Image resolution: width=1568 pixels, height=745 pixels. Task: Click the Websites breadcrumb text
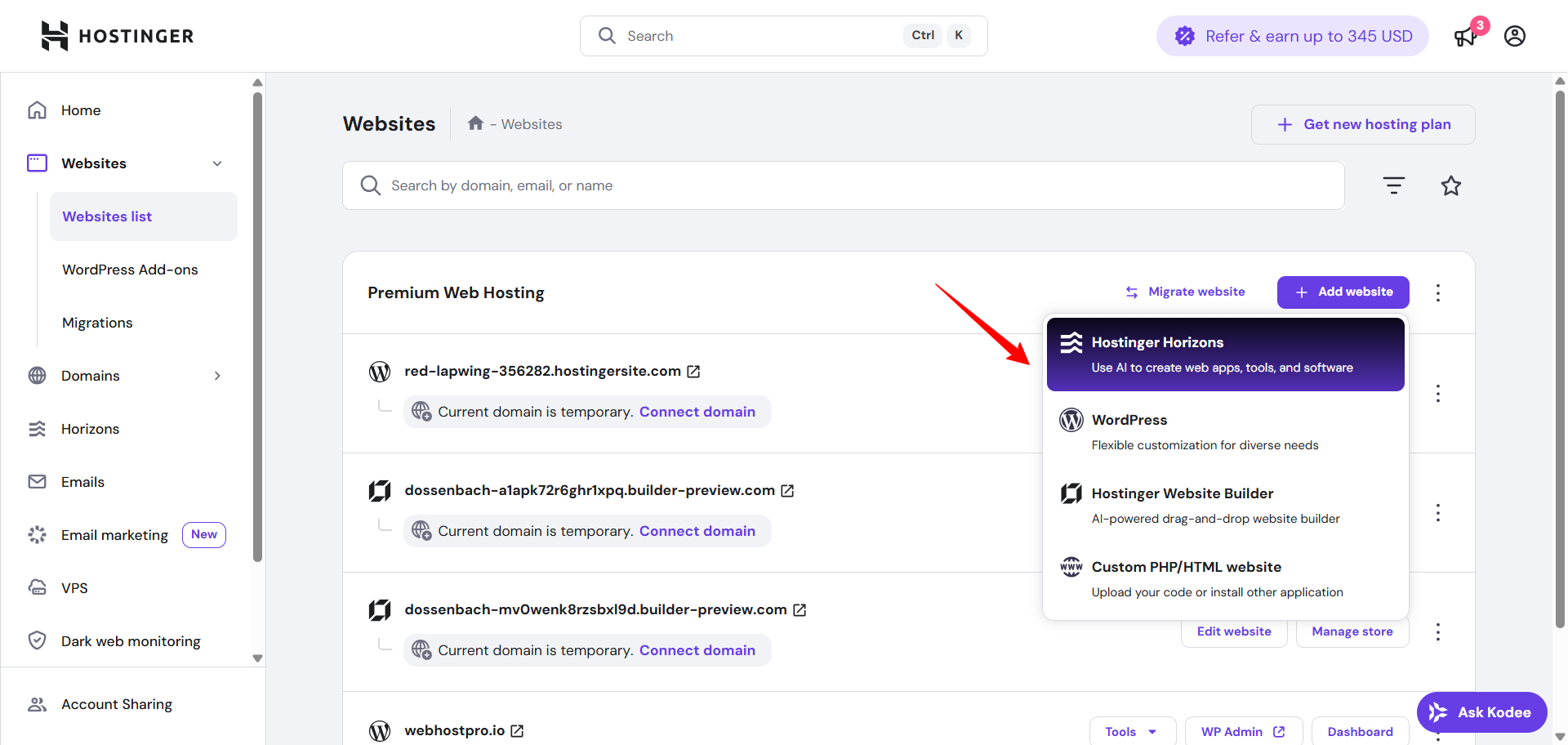532,124
